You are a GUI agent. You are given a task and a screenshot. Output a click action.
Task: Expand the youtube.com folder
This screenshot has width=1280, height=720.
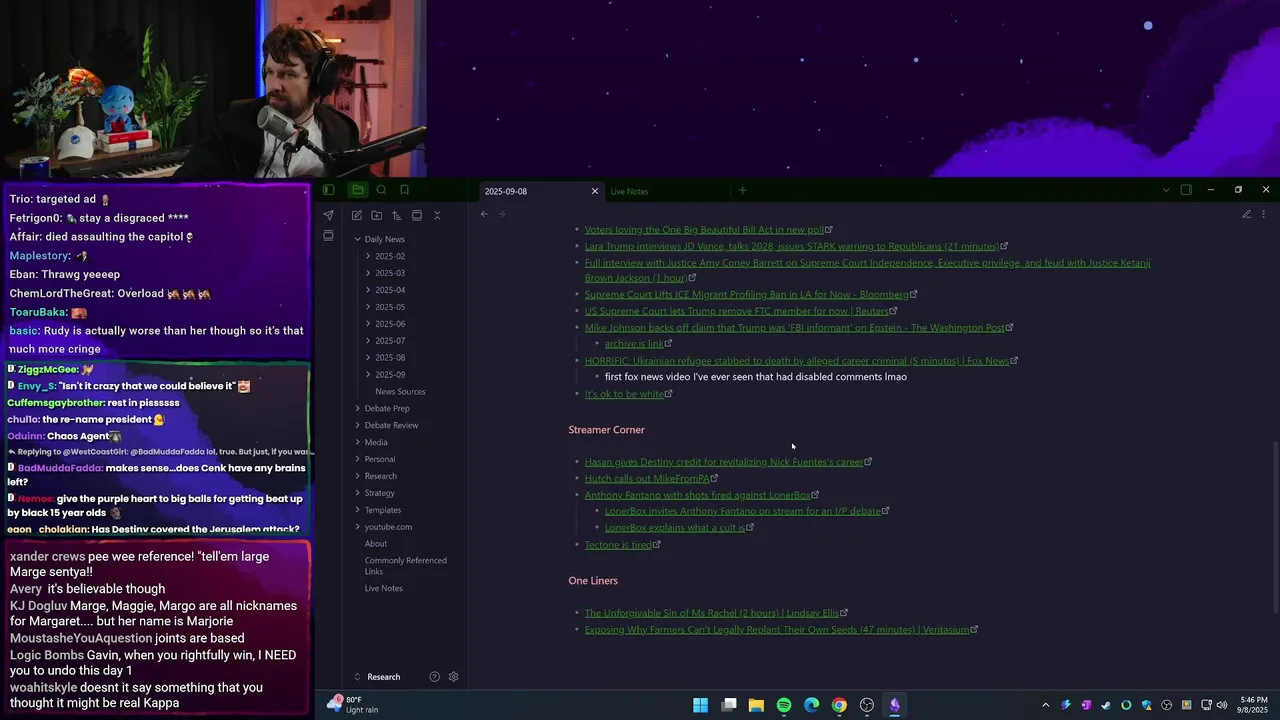tap(388, 528)
